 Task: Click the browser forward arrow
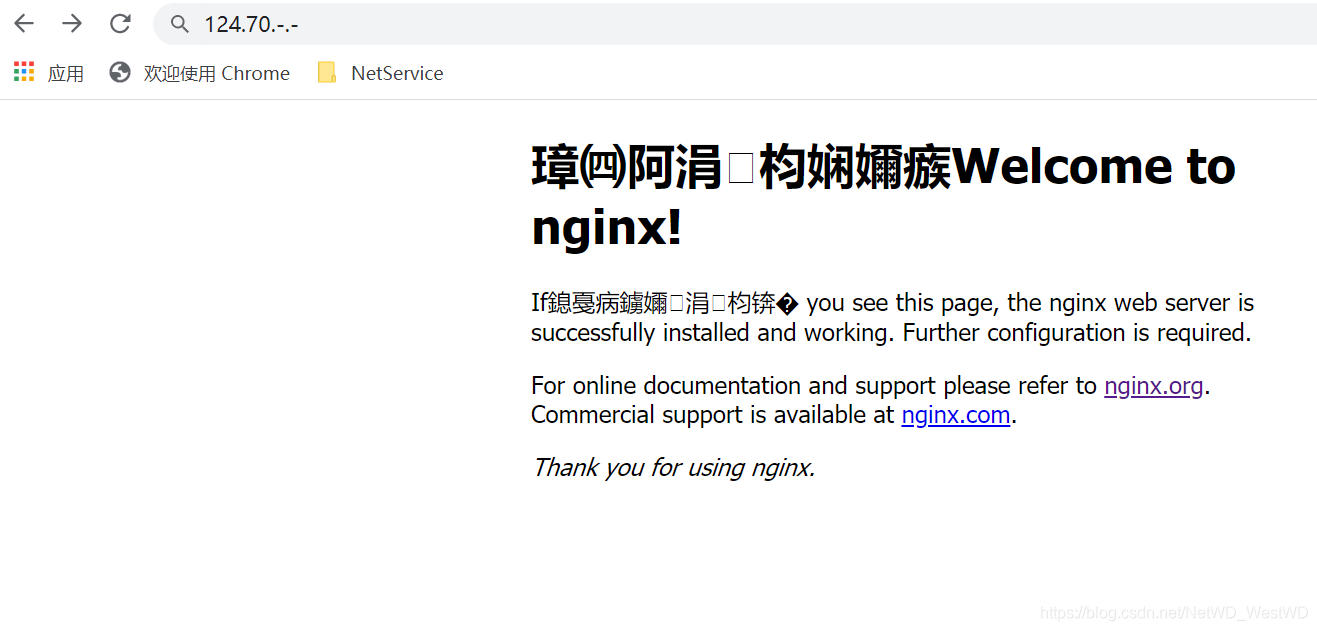(72, 23)
